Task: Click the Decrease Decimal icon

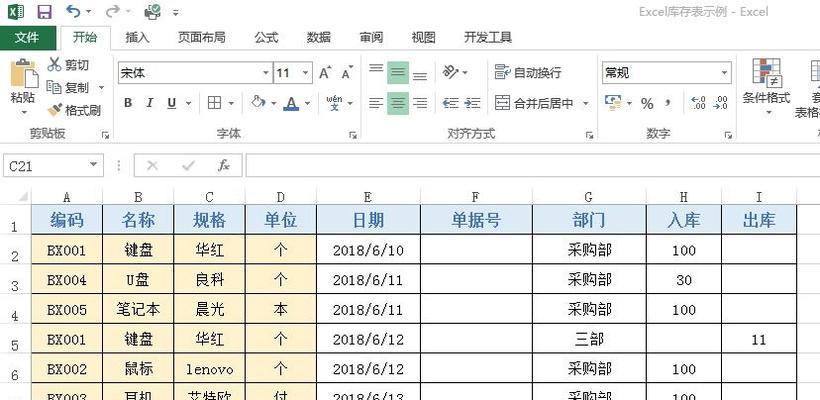Action: [720, 103]
